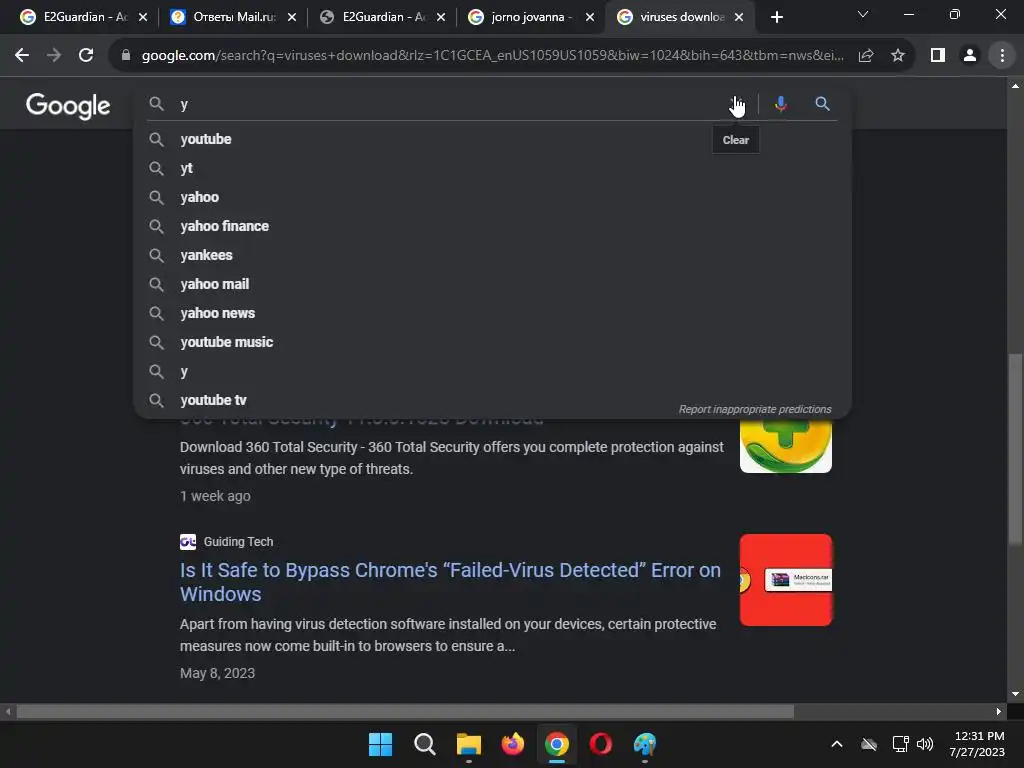1024x768 pixels.
Task: Open Report inappropriate predictions link
Action: click(754, 409)
